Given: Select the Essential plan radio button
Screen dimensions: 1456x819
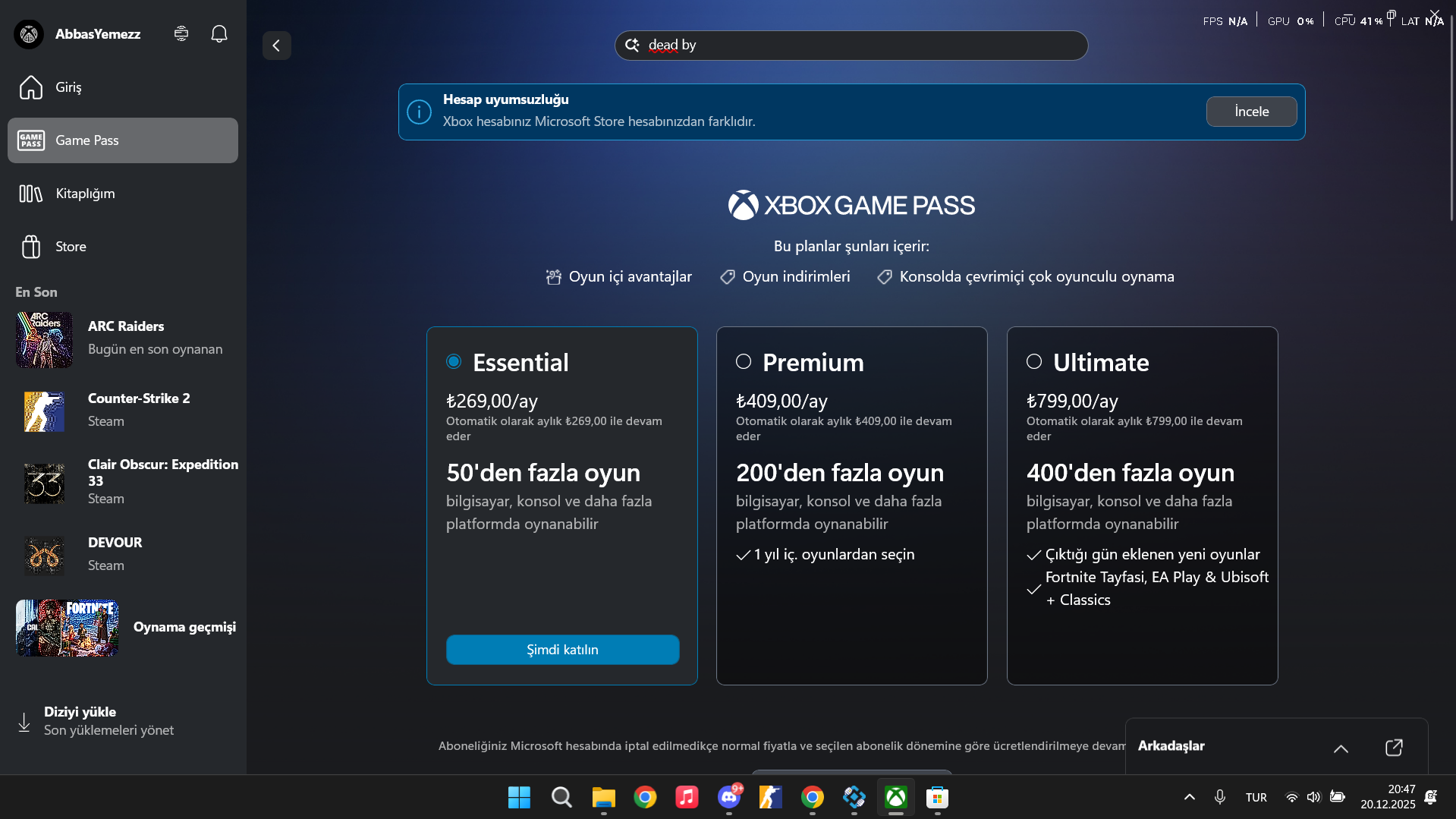Looking at the screenshot, I should (x=454, y=361).
